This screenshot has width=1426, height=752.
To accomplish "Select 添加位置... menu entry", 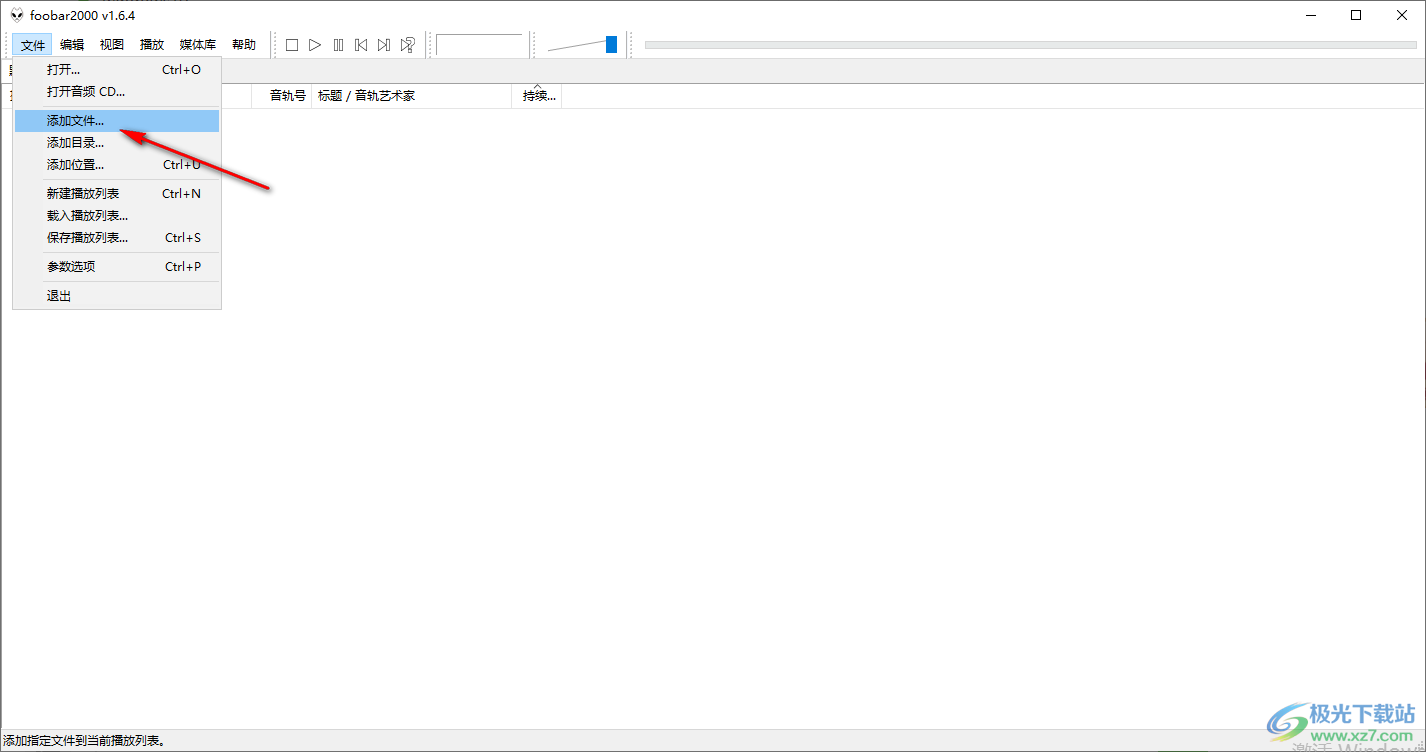I will (117, 165).
